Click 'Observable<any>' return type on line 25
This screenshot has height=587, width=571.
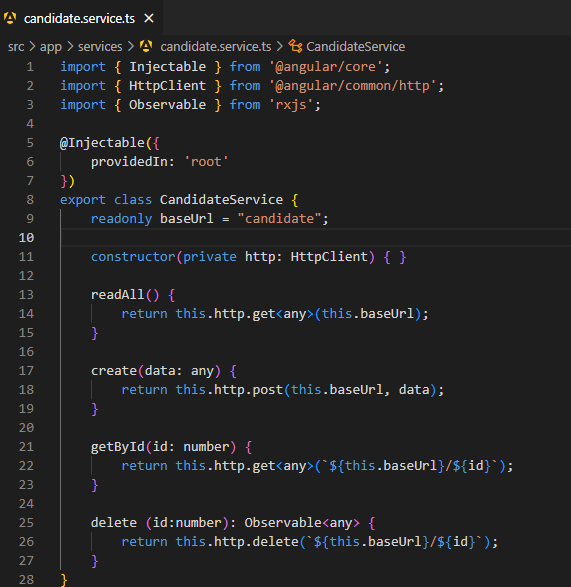(x=302, y=523)
